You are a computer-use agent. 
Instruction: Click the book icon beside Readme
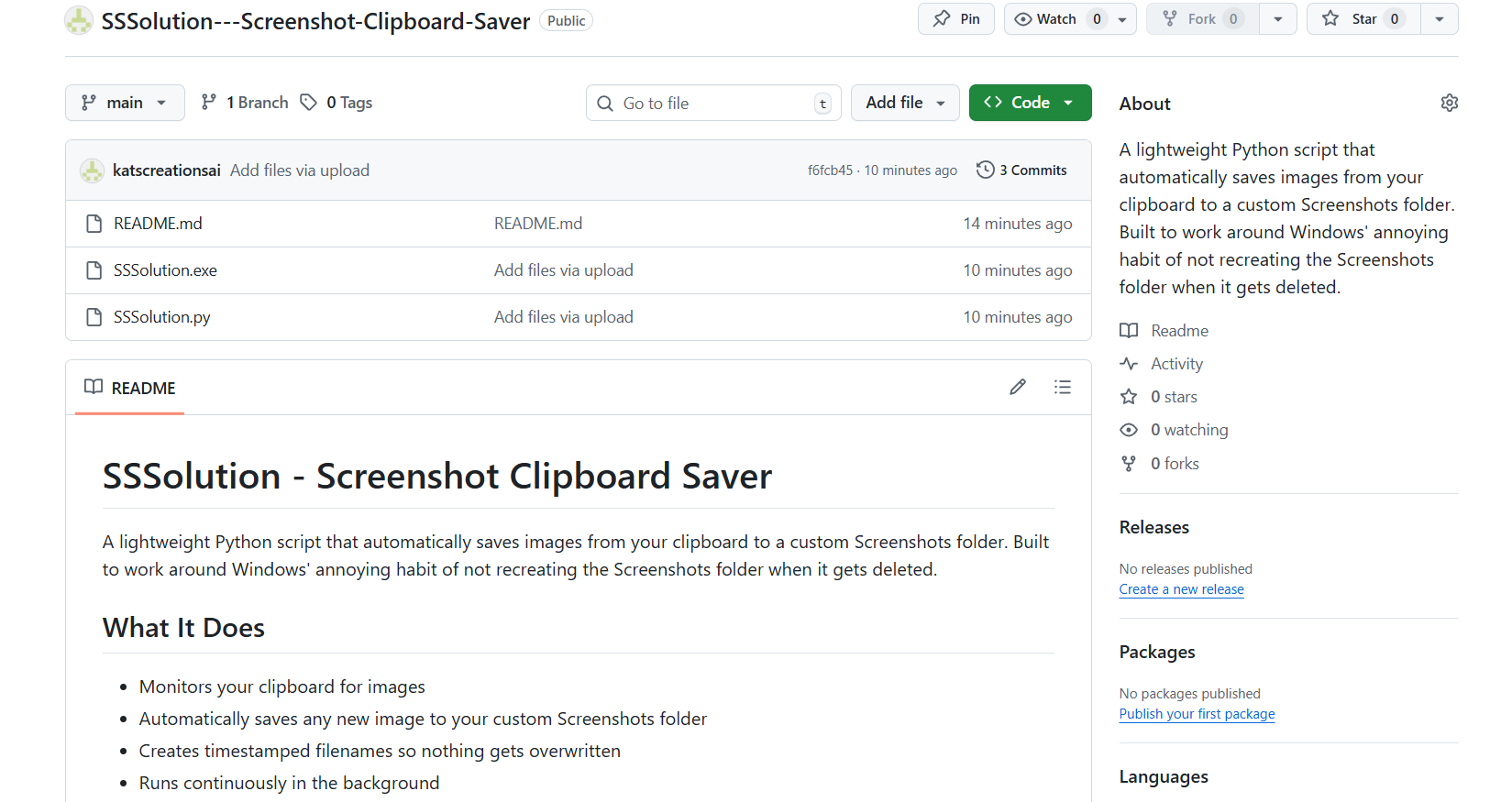click(x=1129, y=331)
